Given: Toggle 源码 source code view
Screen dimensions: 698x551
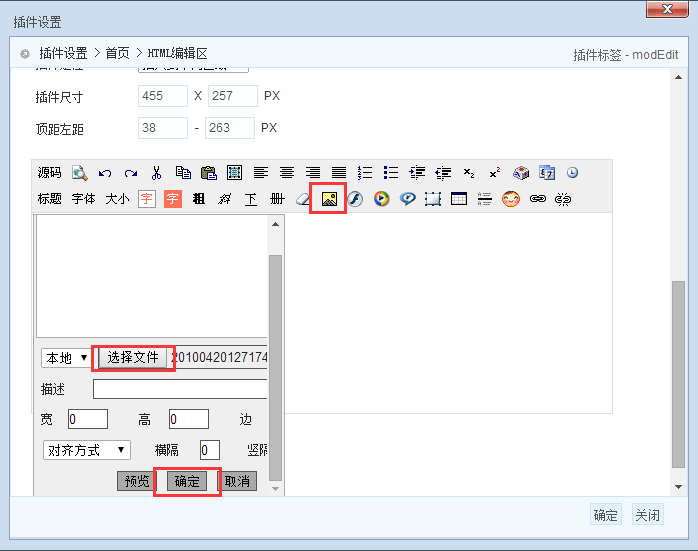Looking at the screenshot, I should [50, 172].
